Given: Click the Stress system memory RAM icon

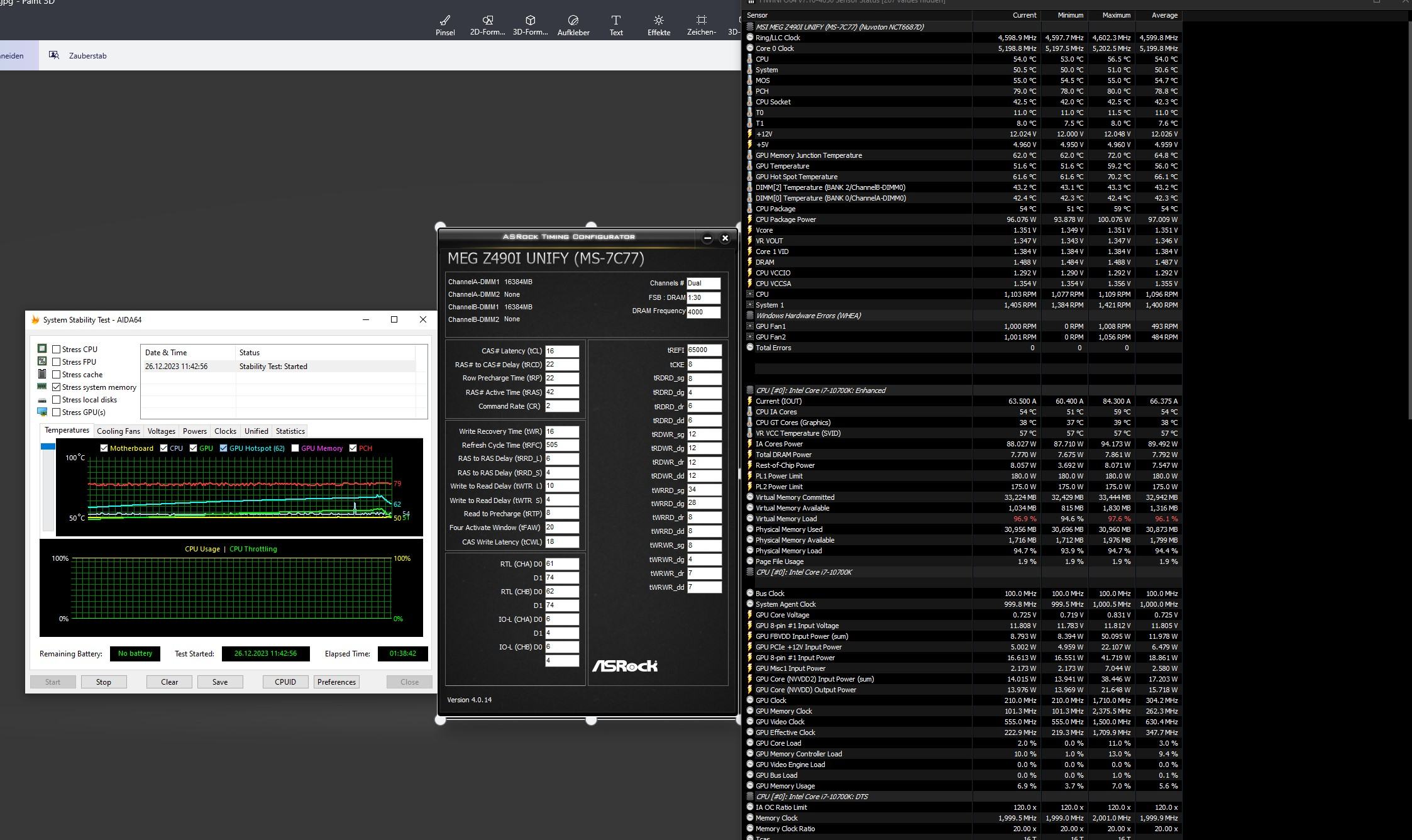Looking at the screenshot, I should (x=42, y=387).
